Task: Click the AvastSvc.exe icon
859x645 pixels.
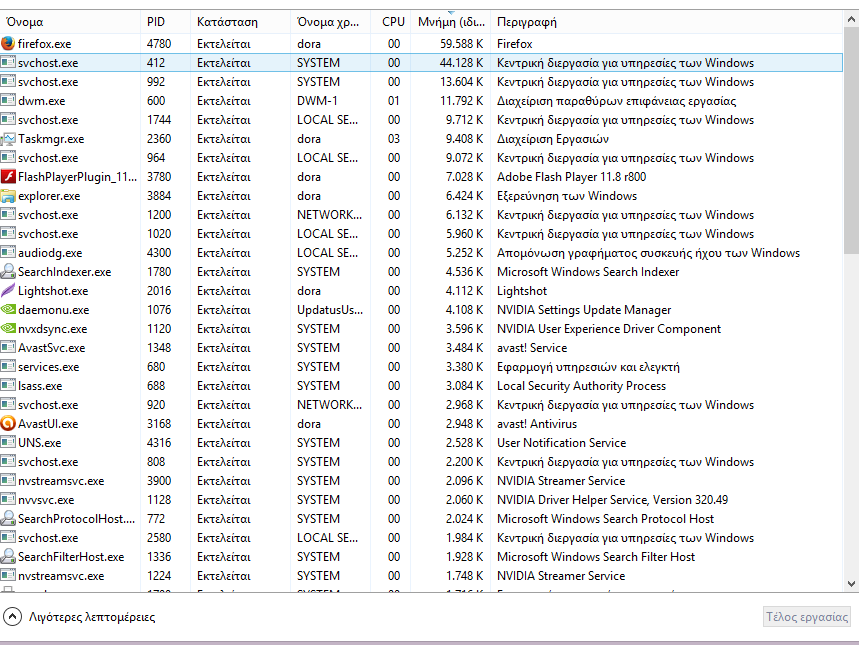Action: (x=8, y=347)
